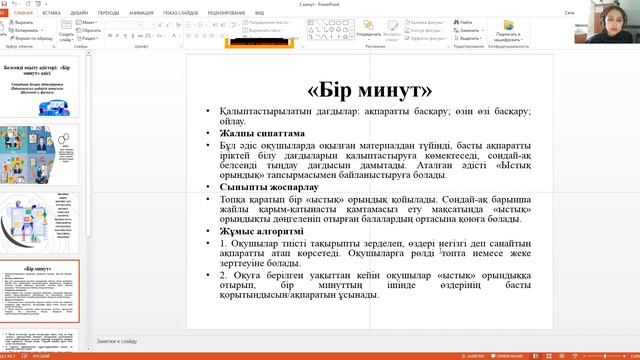The width and height of the screenshot is (640, 360).
Task: Open Заменить replace dropdown arrow
Action: click(483, 30)
